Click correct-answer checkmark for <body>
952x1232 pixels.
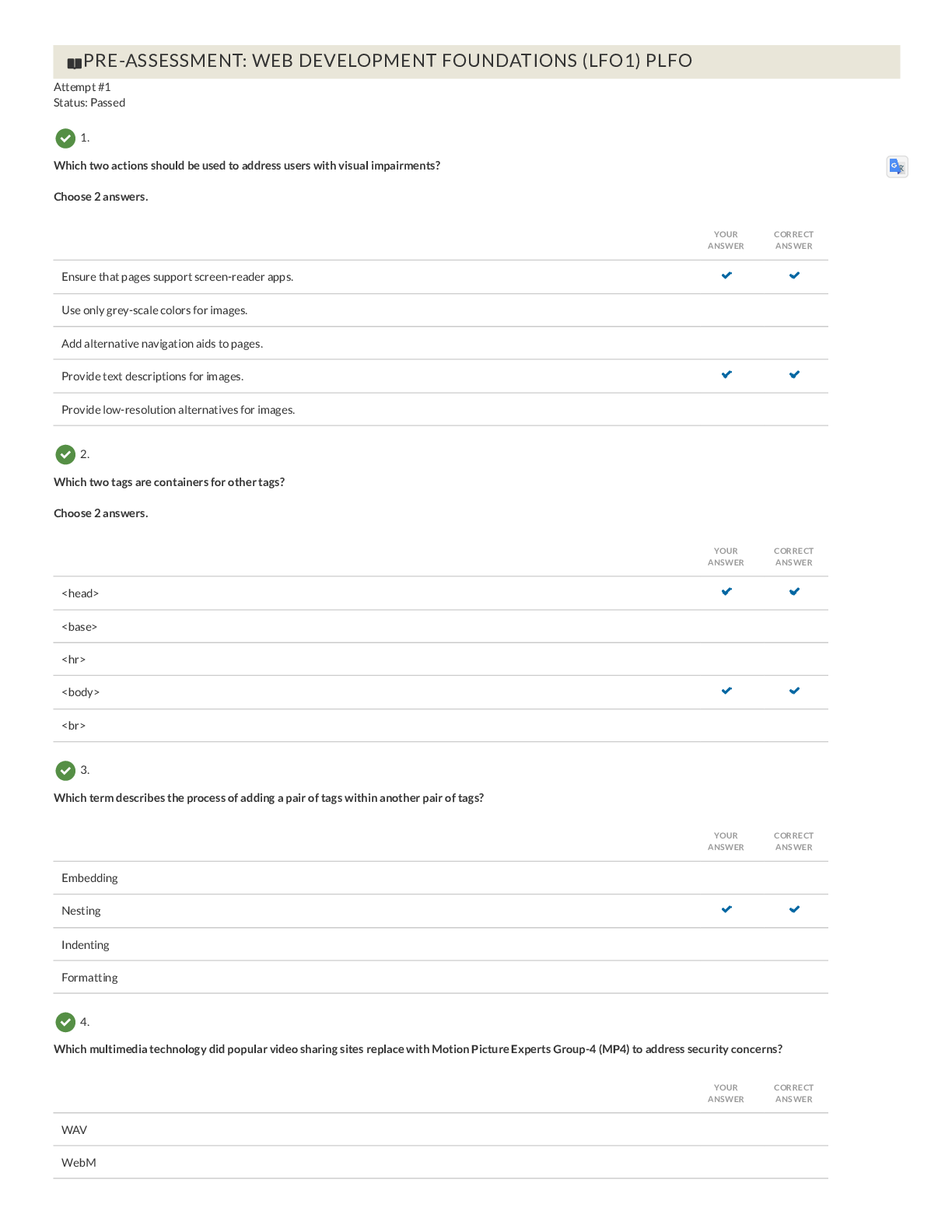793,691
